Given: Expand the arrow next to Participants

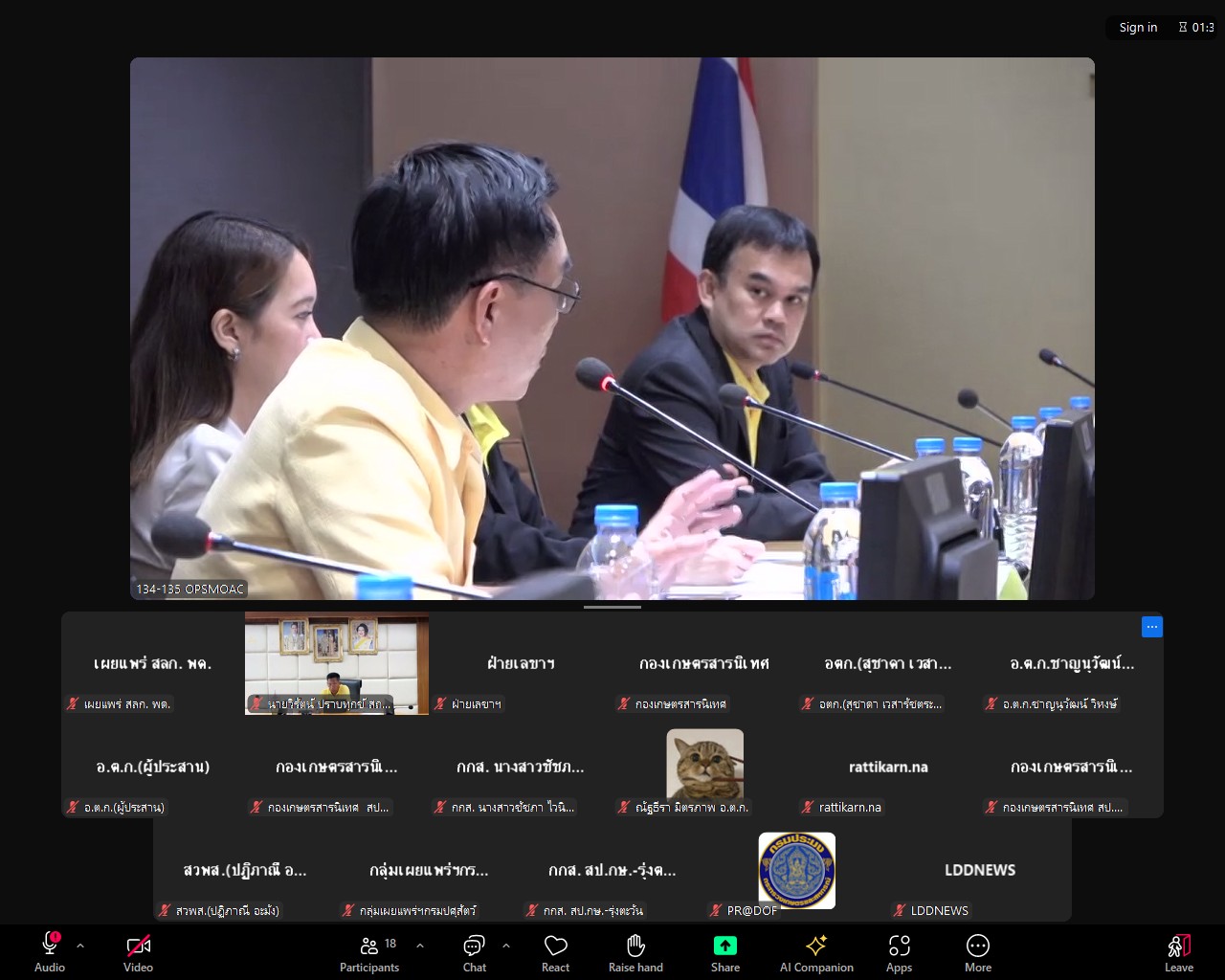Looking at the screenshot, I should [x=420, y=946].
